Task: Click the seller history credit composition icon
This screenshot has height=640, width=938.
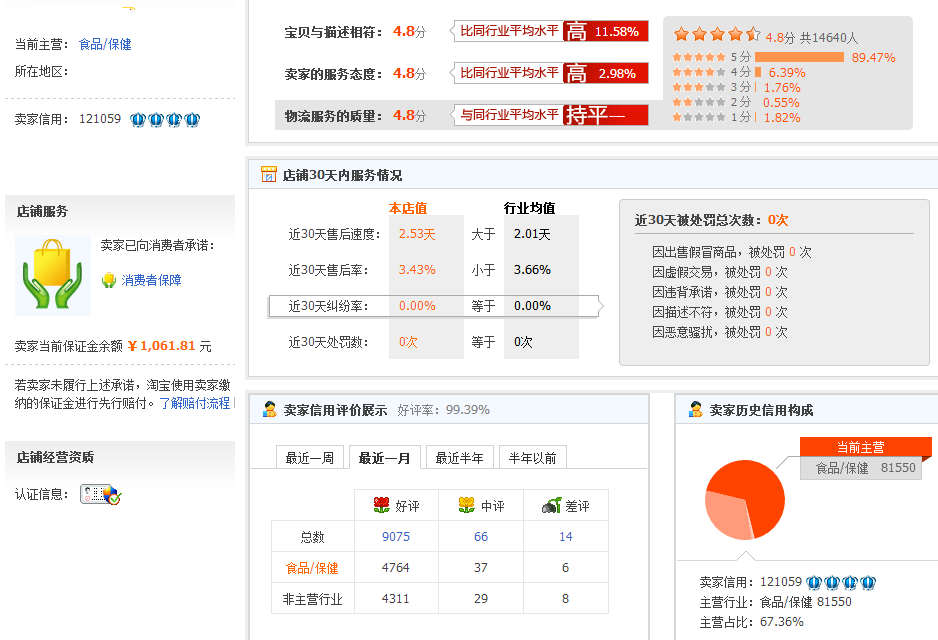Action: click(695, 410)
